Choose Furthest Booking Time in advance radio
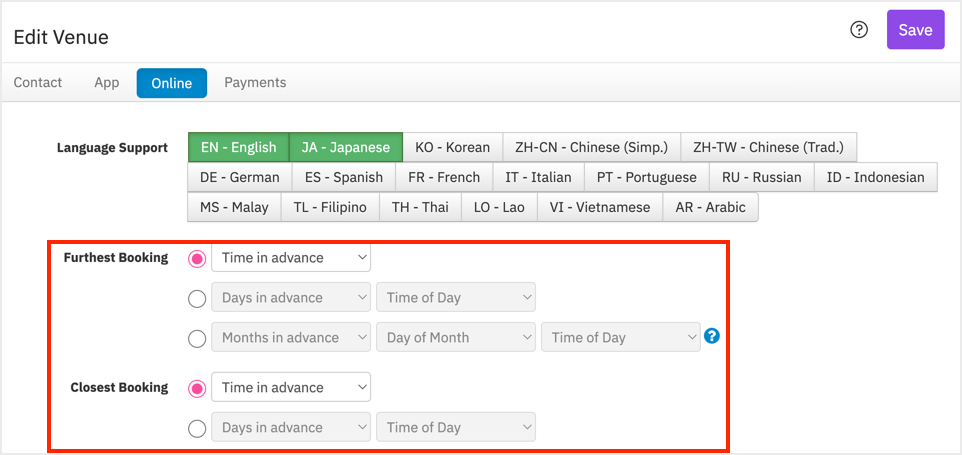 (197, 259)
